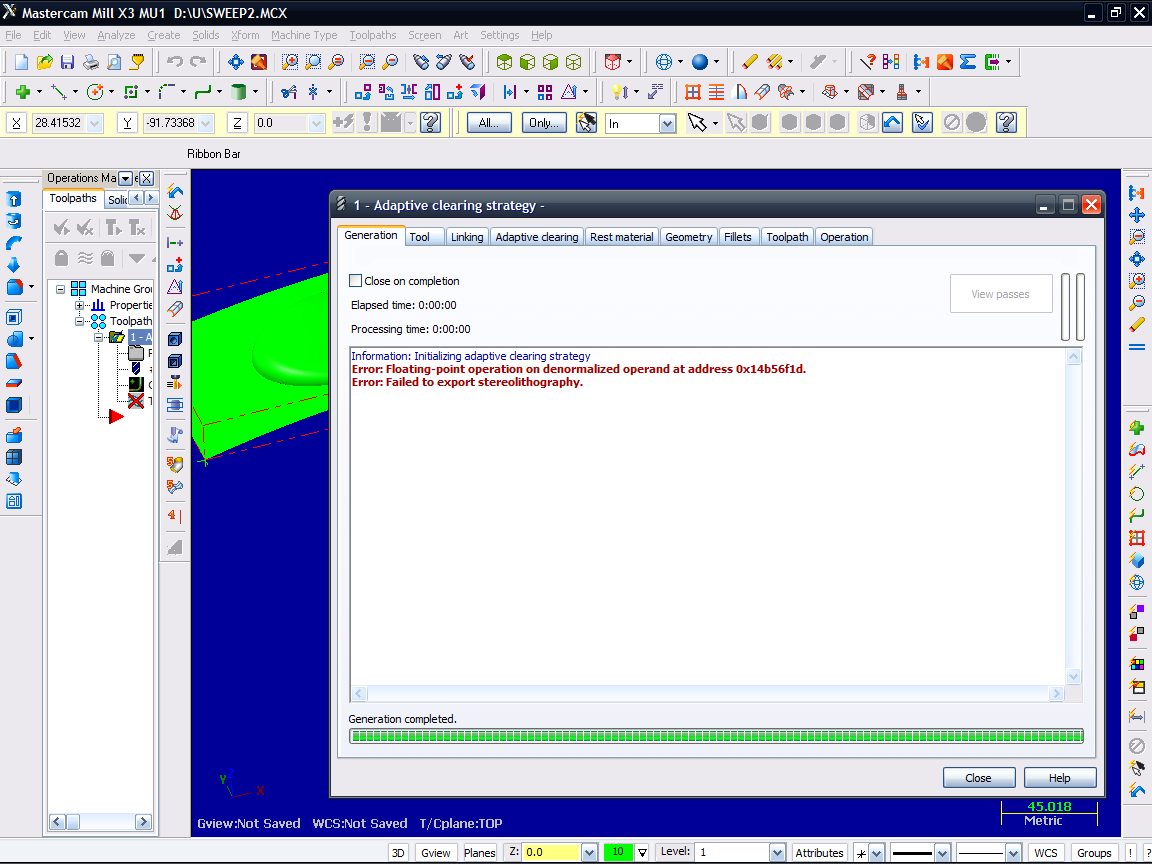
Task: Open the Y coordinate dropdown arrow
Action: click(206, 123)
